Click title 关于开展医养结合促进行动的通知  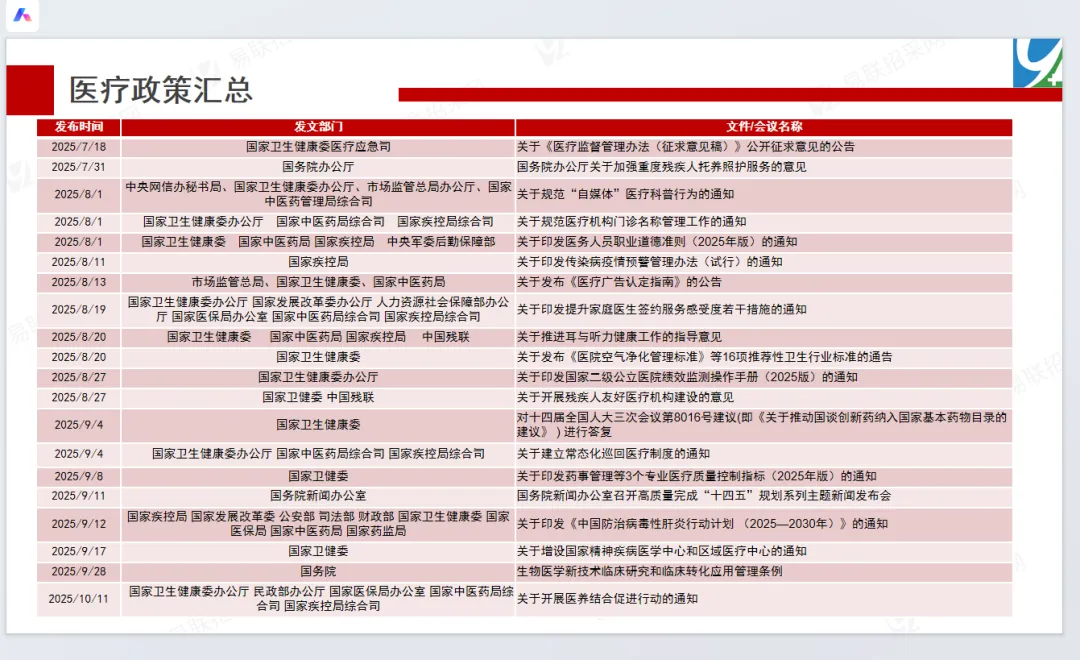608,599
